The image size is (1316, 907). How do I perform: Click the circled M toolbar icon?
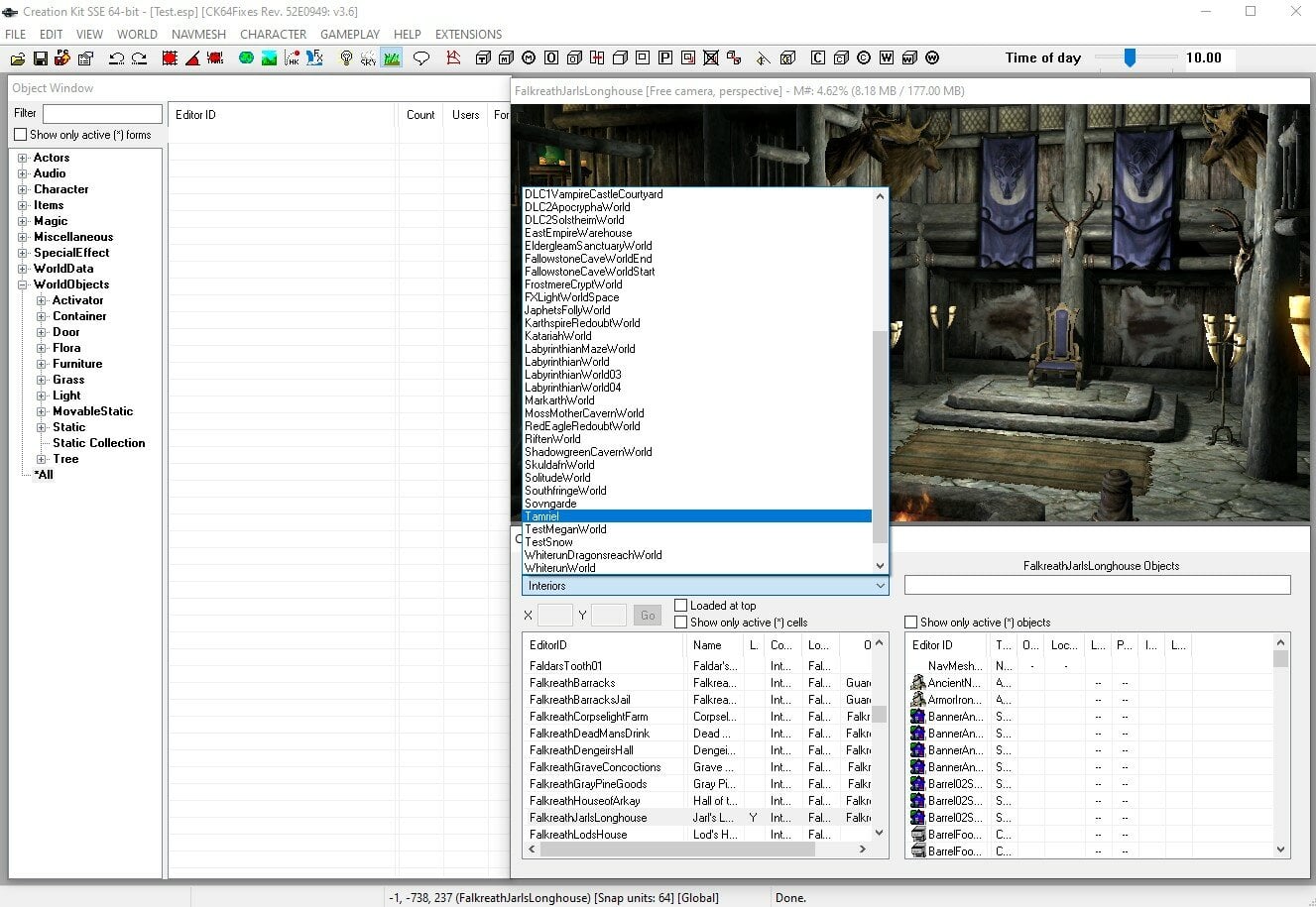tap(529, 58)
